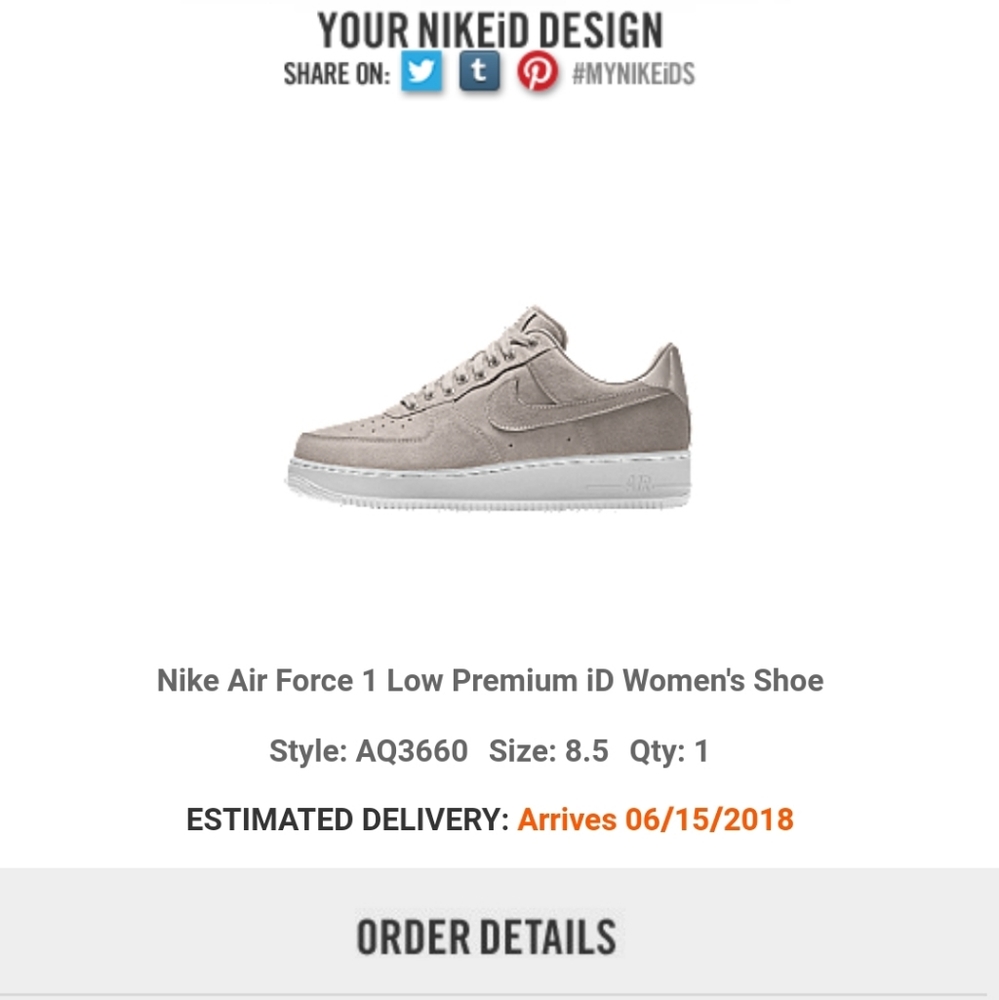Pin the design on Pinterest
This screenshot has height=1000, width=999.
tap(537, 73)
